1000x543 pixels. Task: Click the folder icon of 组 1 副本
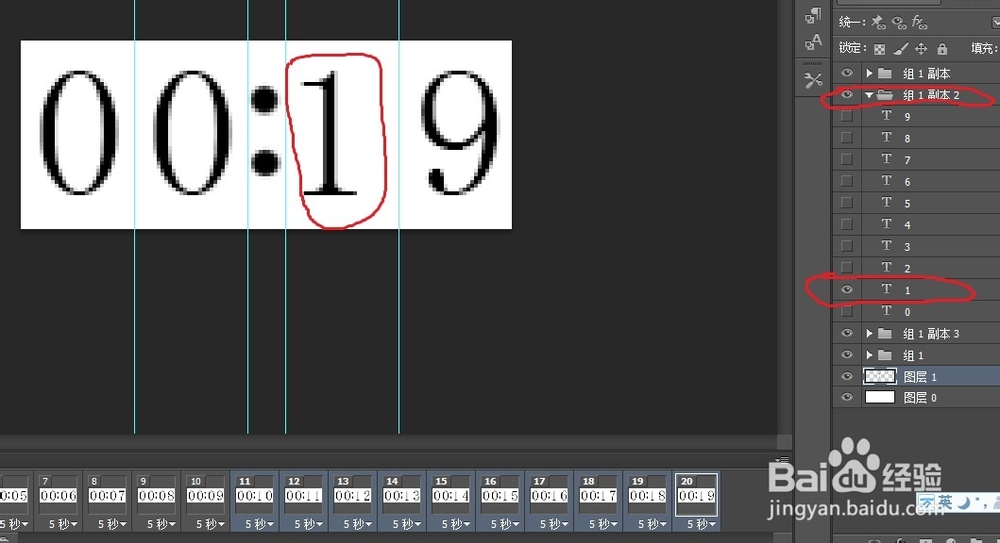click(885, 73)
